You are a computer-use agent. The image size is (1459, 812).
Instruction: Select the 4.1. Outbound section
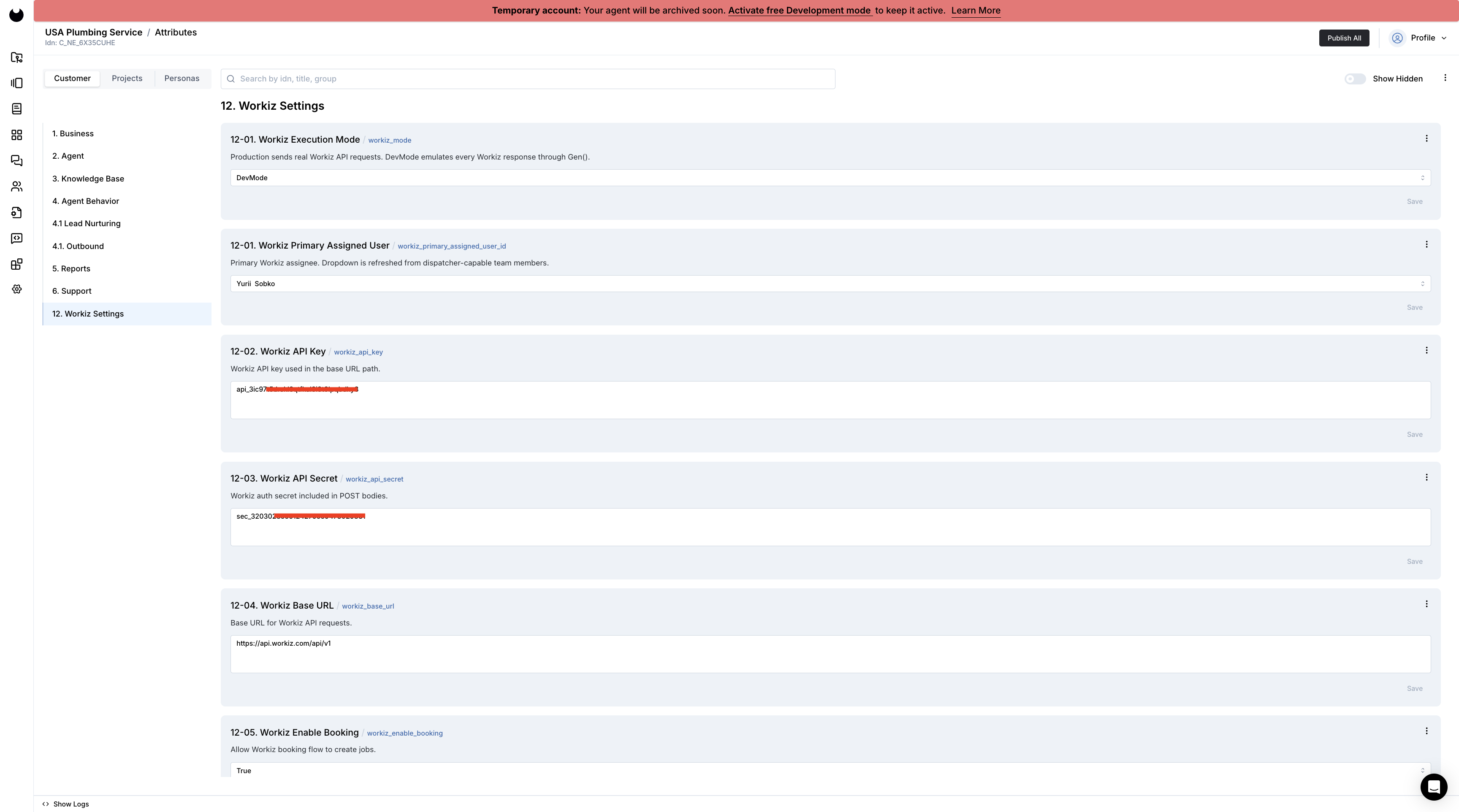tap(127, 246)
